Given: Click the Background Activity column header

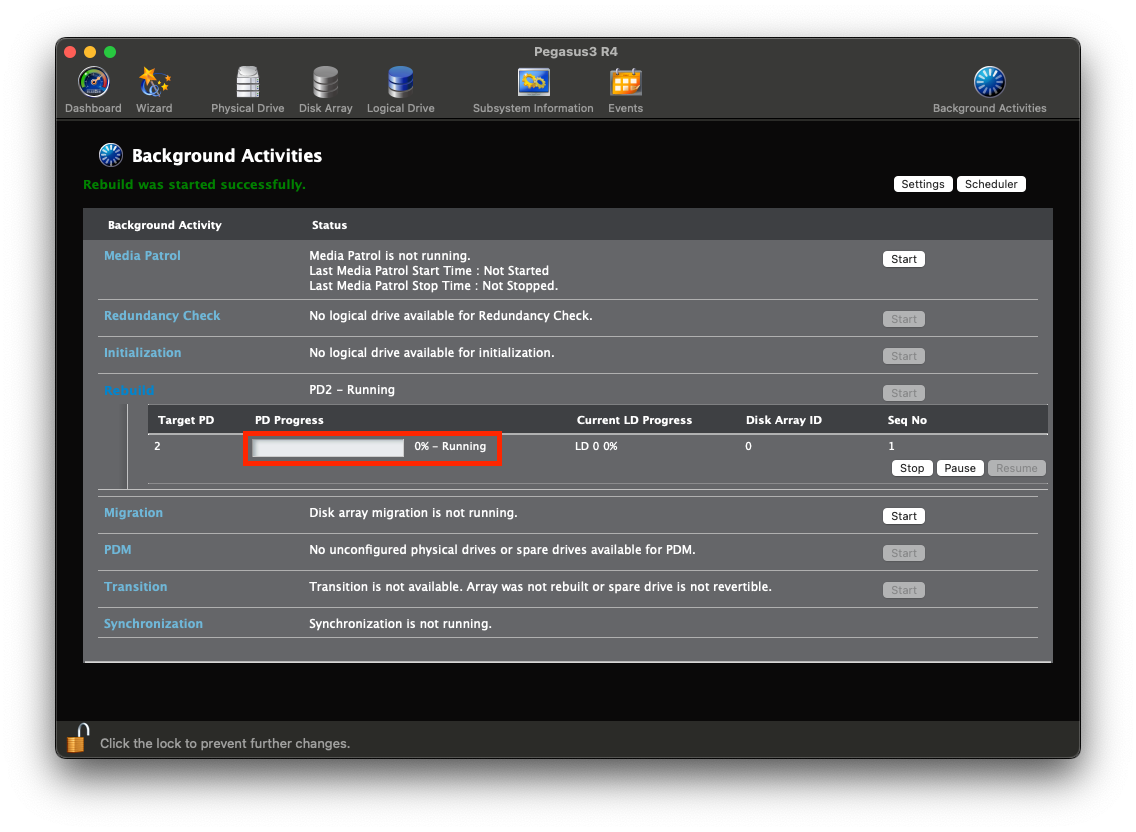Looking at the screenshot, I should 164,225.
